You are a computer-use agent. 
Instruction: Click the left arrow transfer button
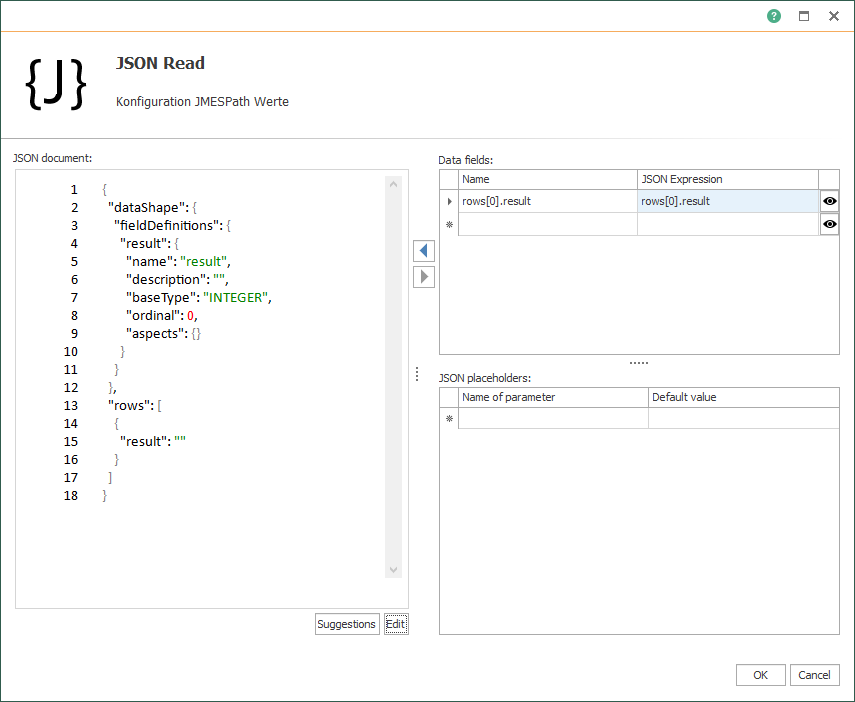pyautogui.click(x=424, y=250)
